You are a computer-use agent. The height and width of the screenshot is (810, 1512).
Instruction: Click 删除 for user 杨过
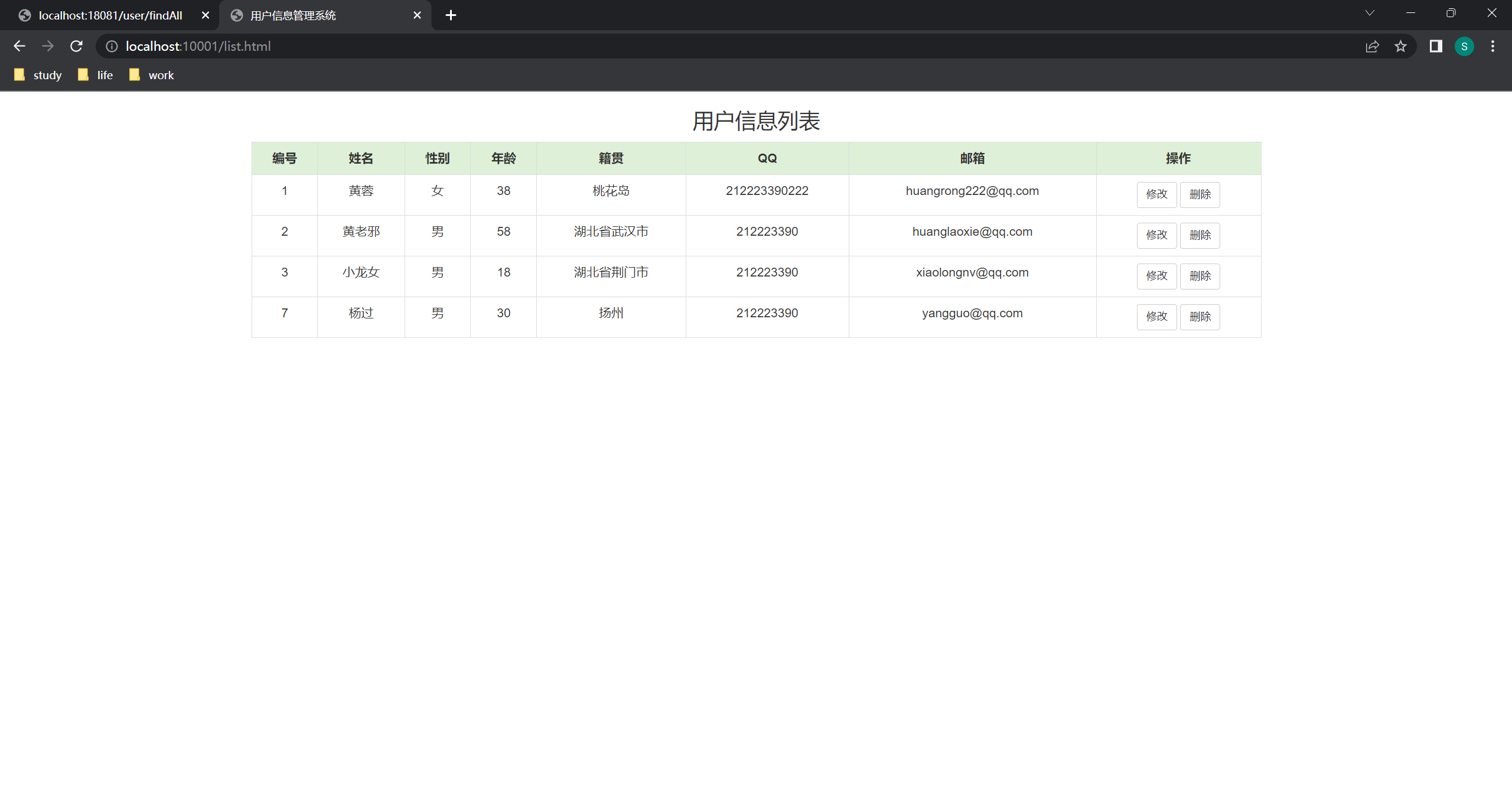tap(1200, 317)
